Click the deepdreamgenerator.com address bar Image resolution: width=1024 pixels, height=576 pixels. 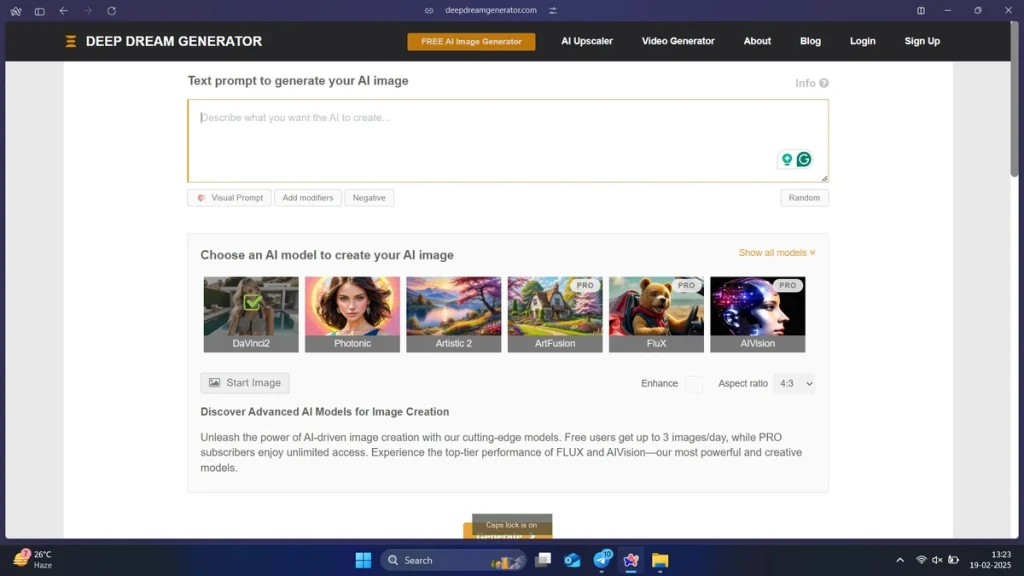(490, 10)
